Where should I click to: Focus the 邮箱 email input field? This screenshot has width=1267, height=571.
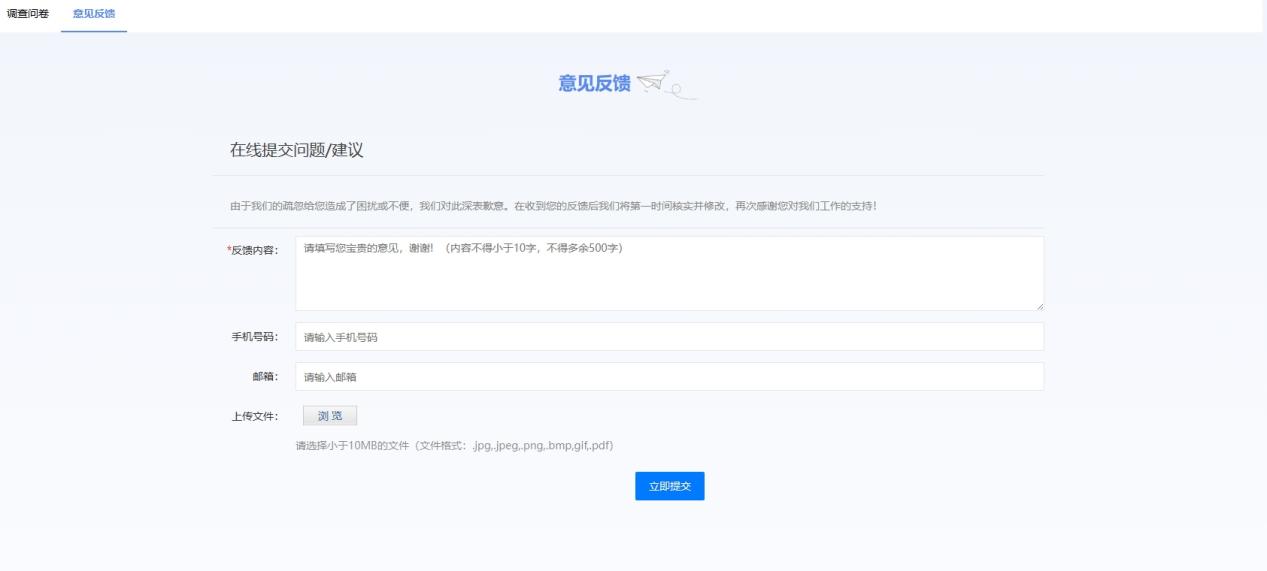click(669, 377)
